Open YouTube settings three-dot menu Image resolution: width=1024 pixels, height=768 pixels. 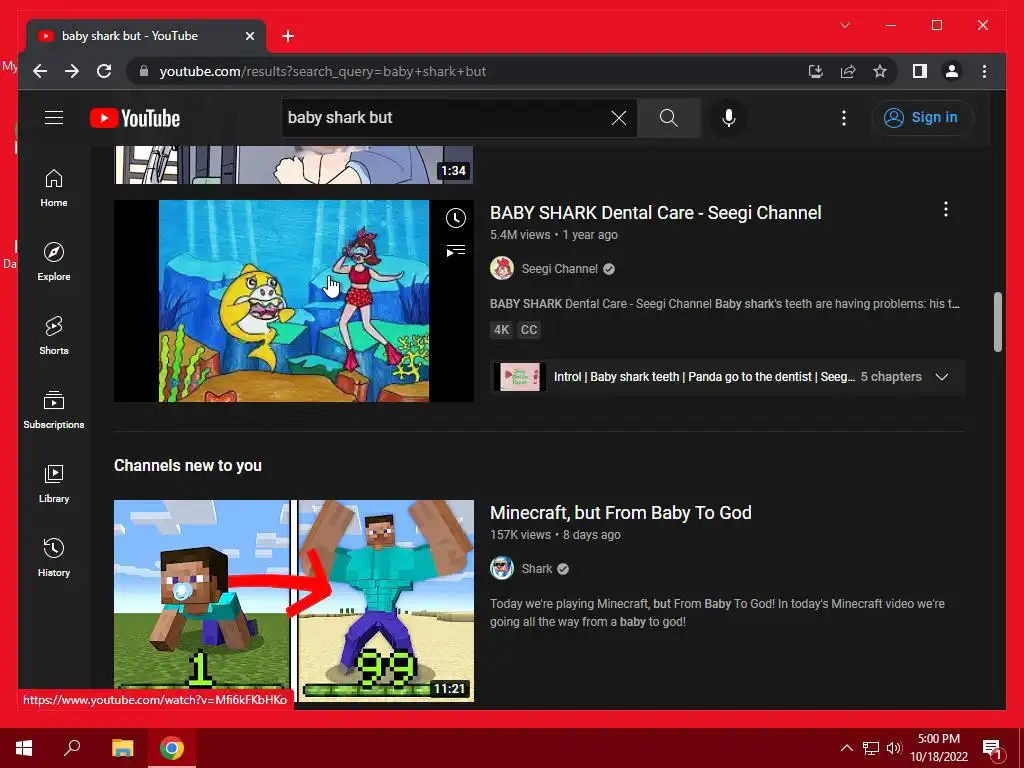844,118
